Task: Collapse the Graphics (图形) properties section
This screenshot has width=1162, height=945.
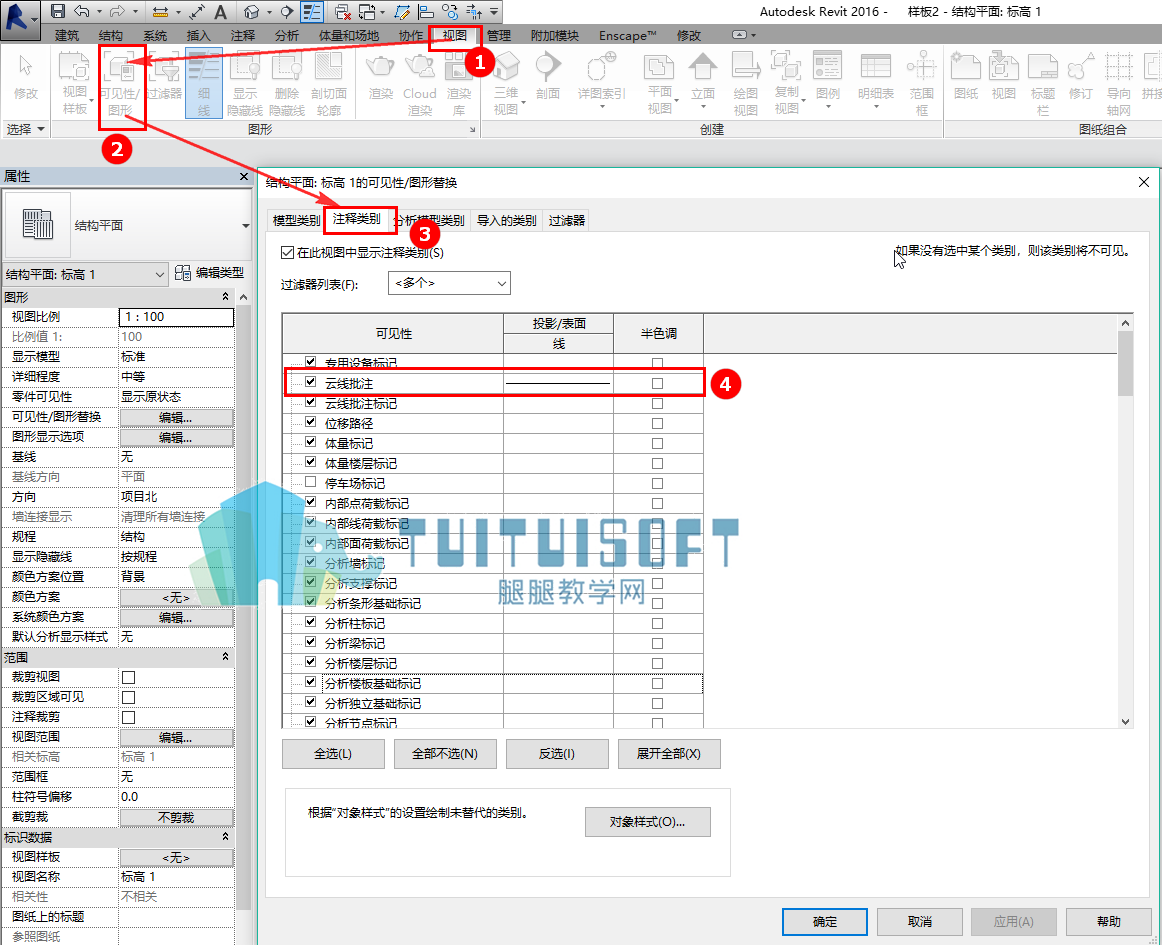Action: pyautogui.click(x=225, y=296)
